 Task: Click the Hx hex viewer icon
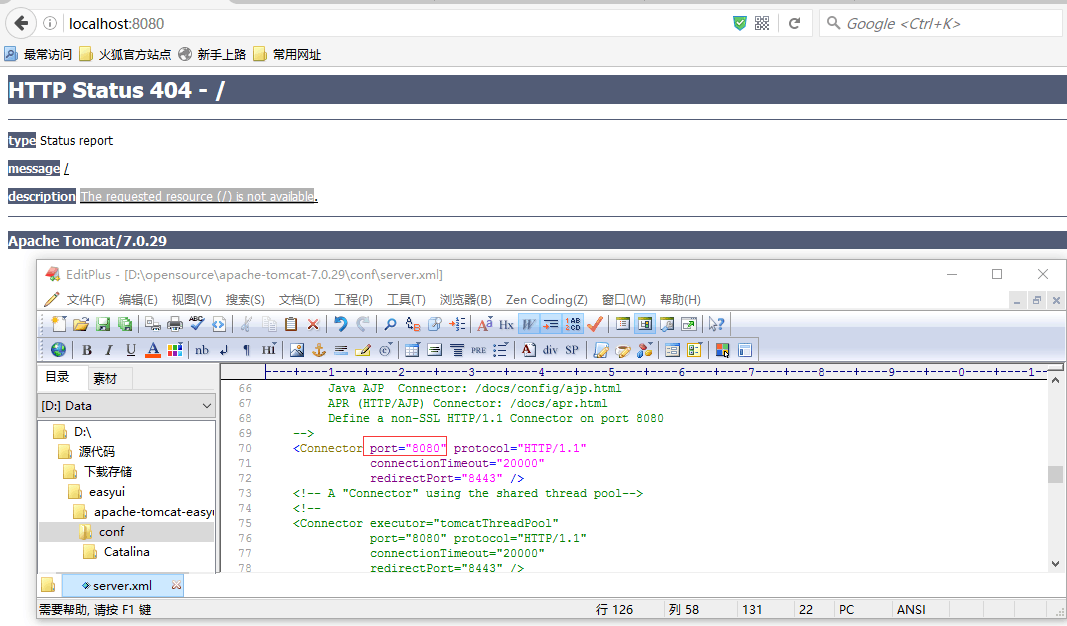pos(506,325)
